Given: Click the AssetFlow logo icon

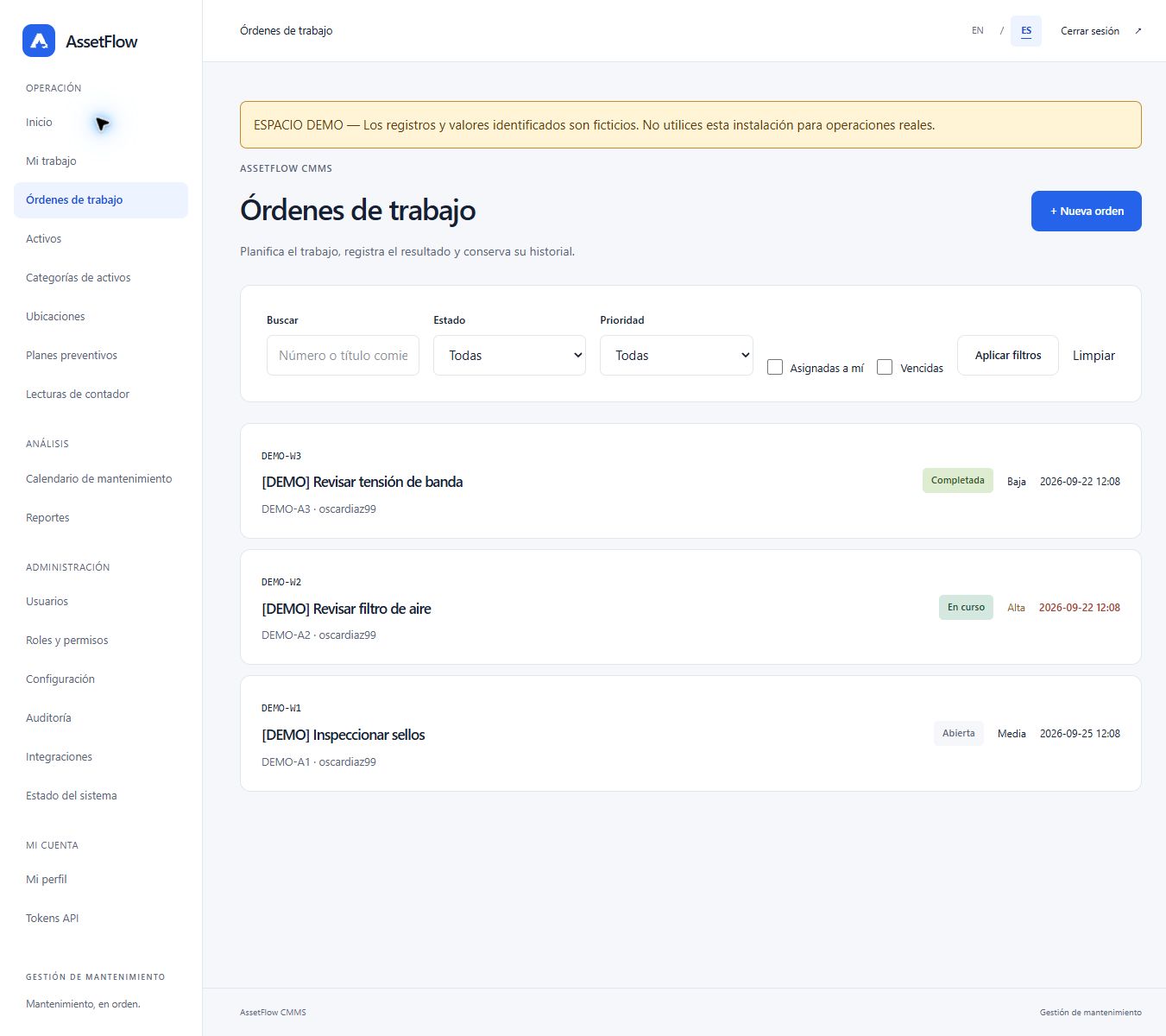Looking at the screenshot, I should point(39,41).
